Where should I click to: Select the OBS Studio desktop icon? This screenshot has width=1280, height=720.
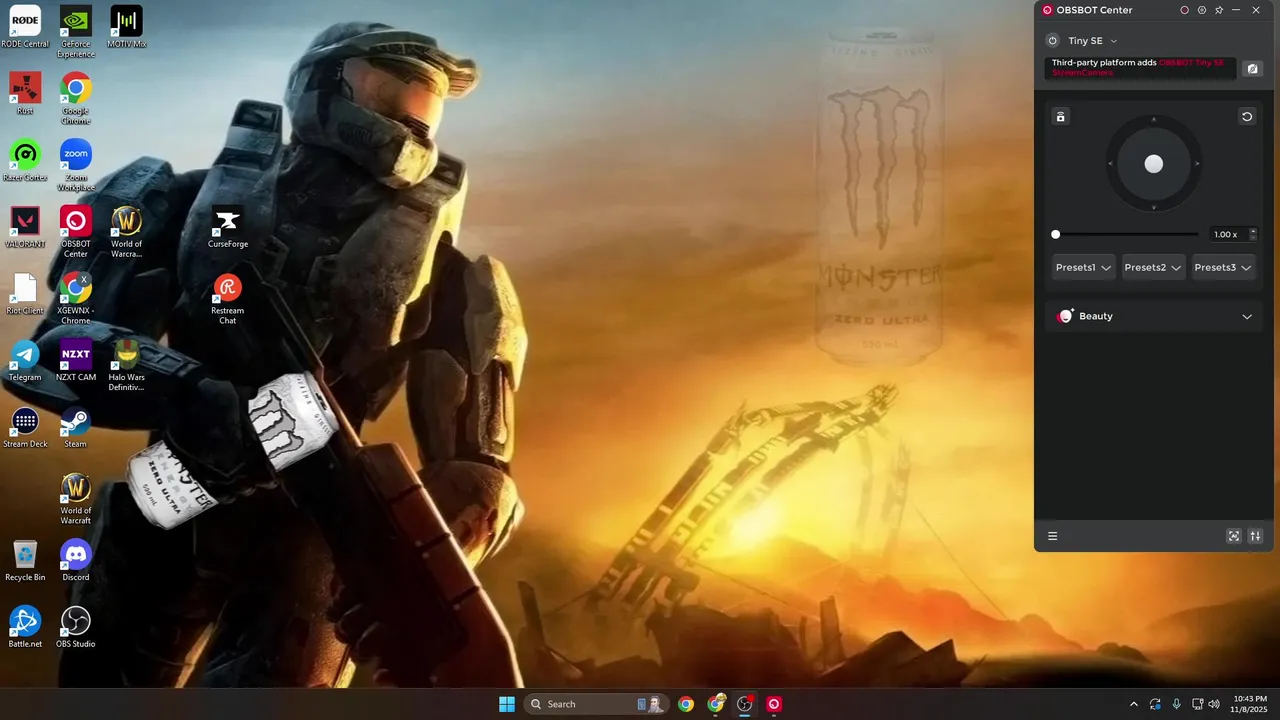(76, 627)
